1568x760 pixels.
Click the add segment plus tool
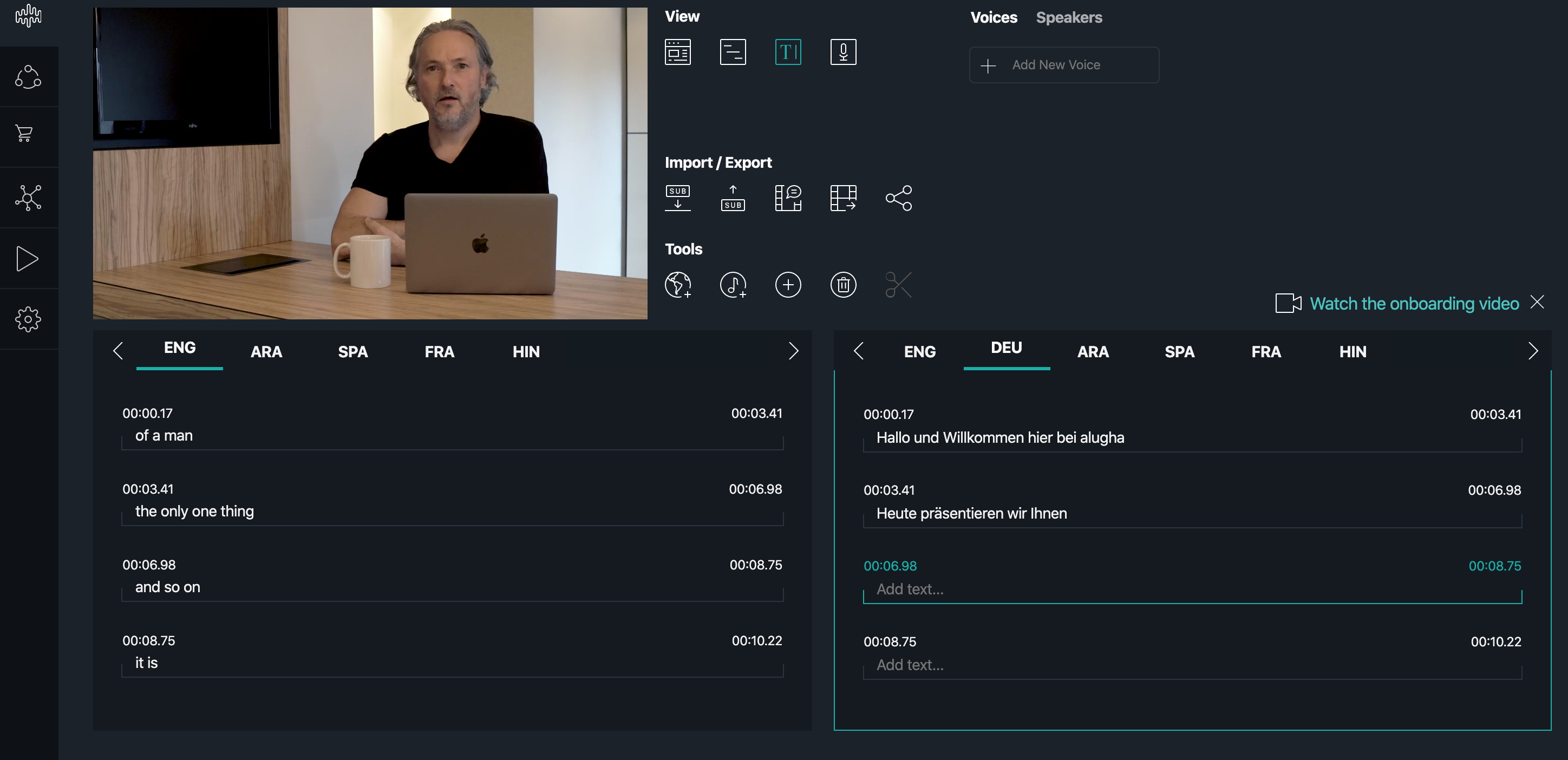[788, 285]
